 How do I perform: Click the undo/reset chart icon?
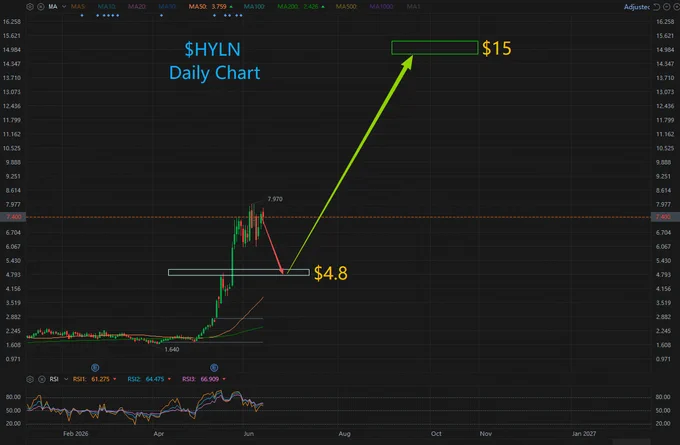657,7
